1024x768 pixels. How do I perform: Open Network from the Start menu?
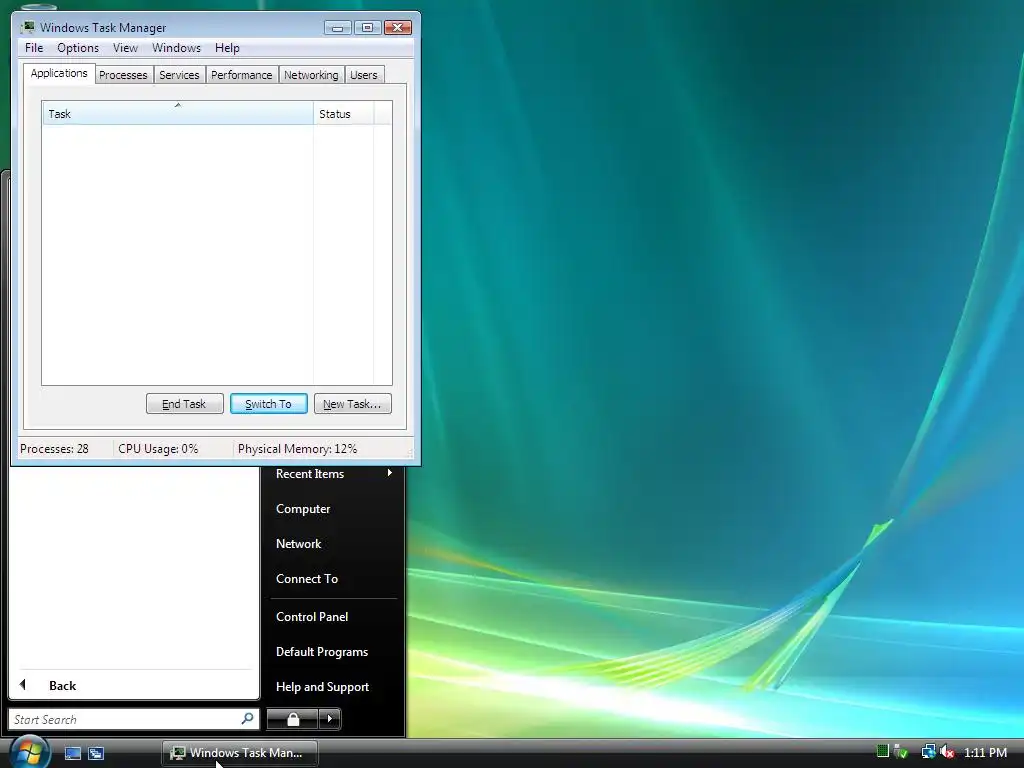pyautogui.click(x=298, y=544)
